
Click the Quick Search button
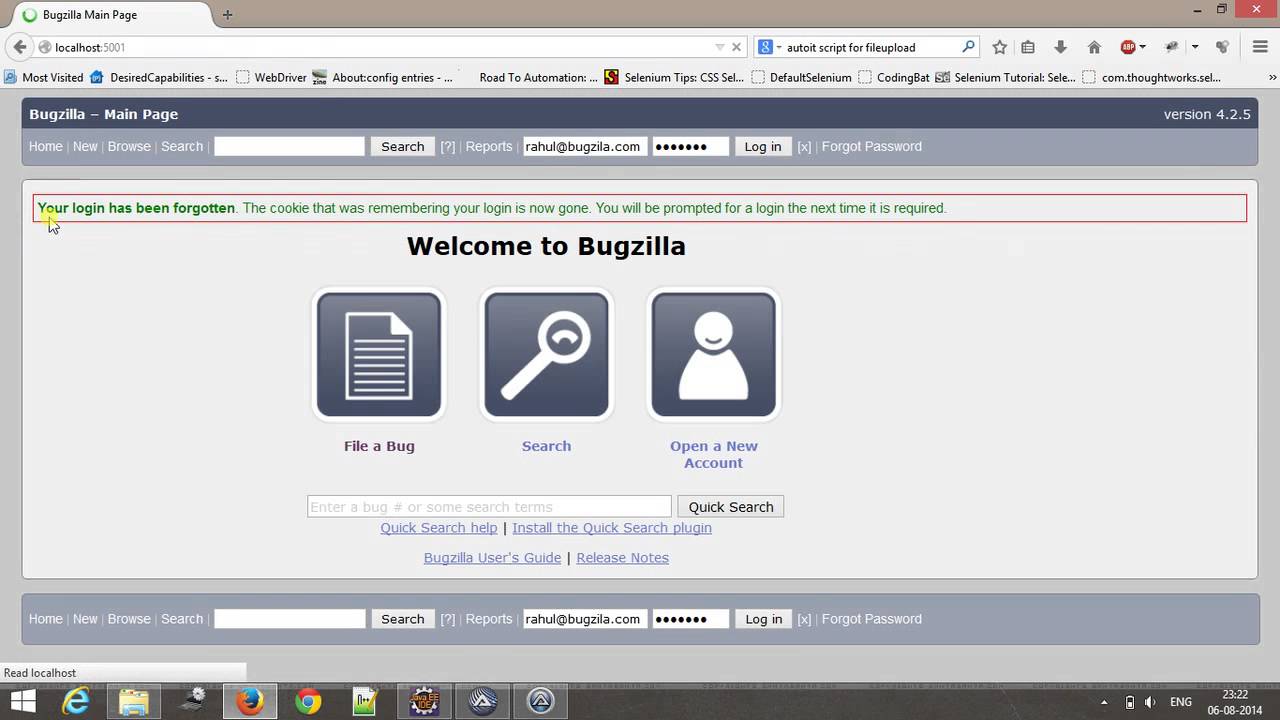tap(731, 507)
